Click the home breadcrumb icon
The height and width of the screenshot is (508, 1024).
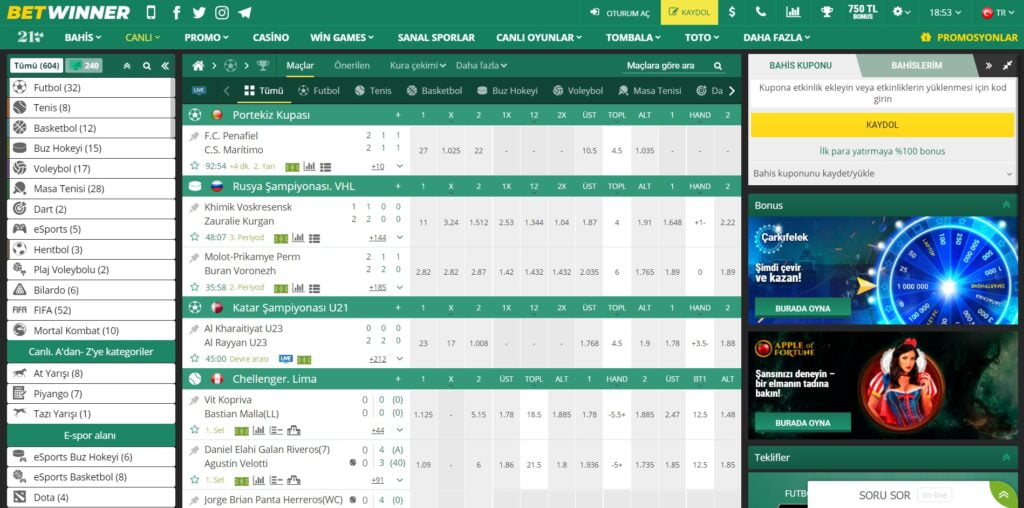(x=198, y=65)
